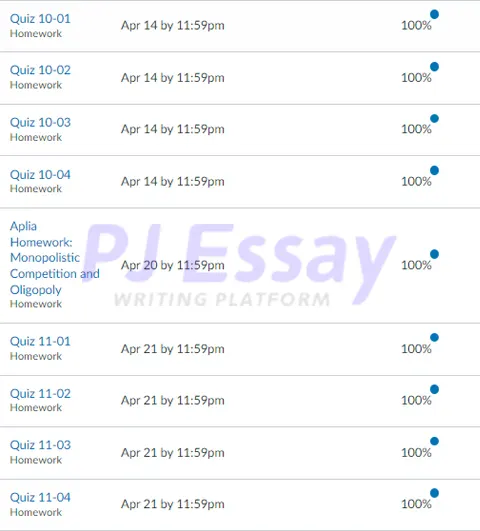Screen dimensions: 480x531
Task: Open the Quiz 10-02 assignment link
Action: click(40, 70)
